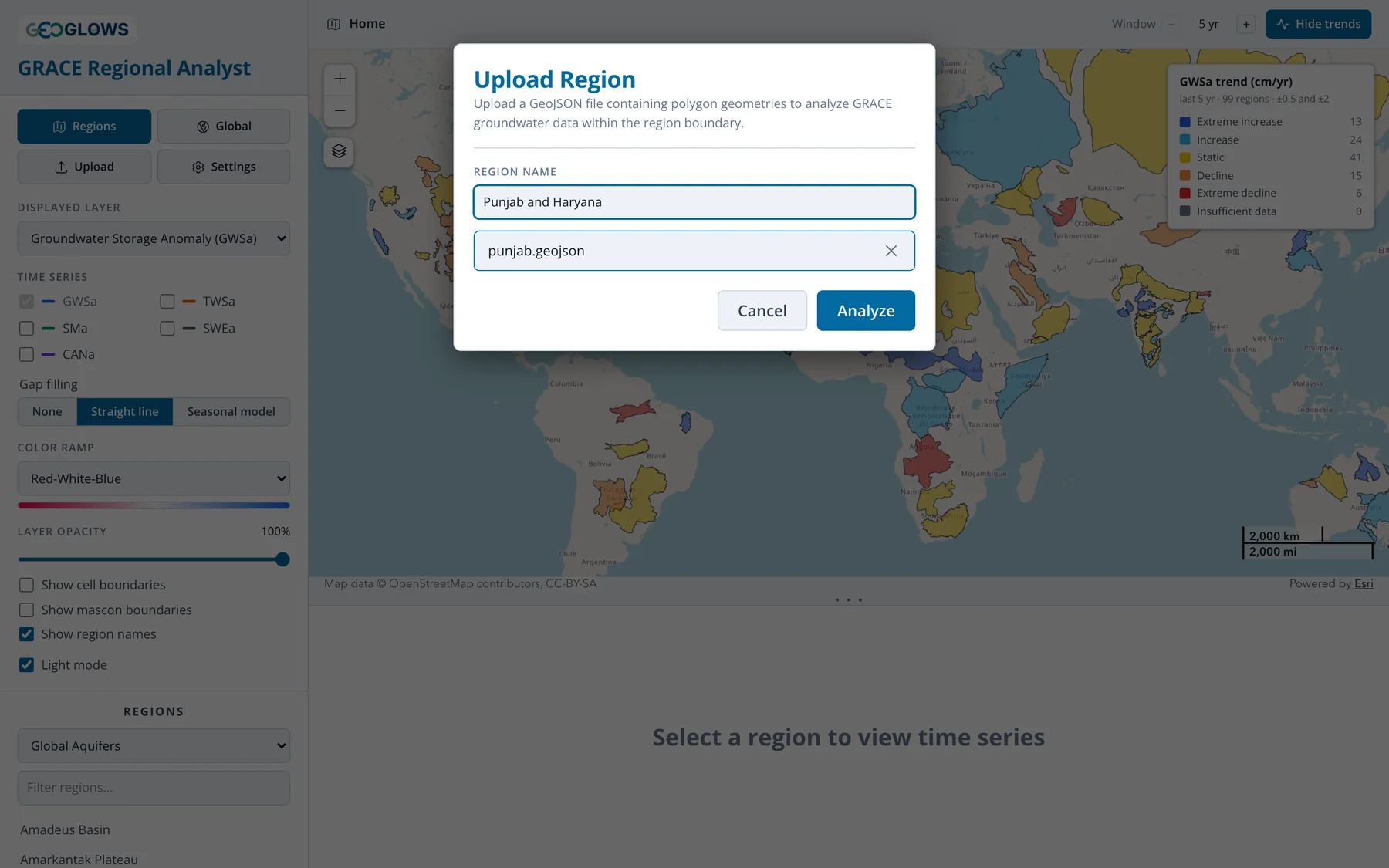The image size is (1389, 868).
Task: Select Straight line gap filling
Action: click(x=124, y=412)
